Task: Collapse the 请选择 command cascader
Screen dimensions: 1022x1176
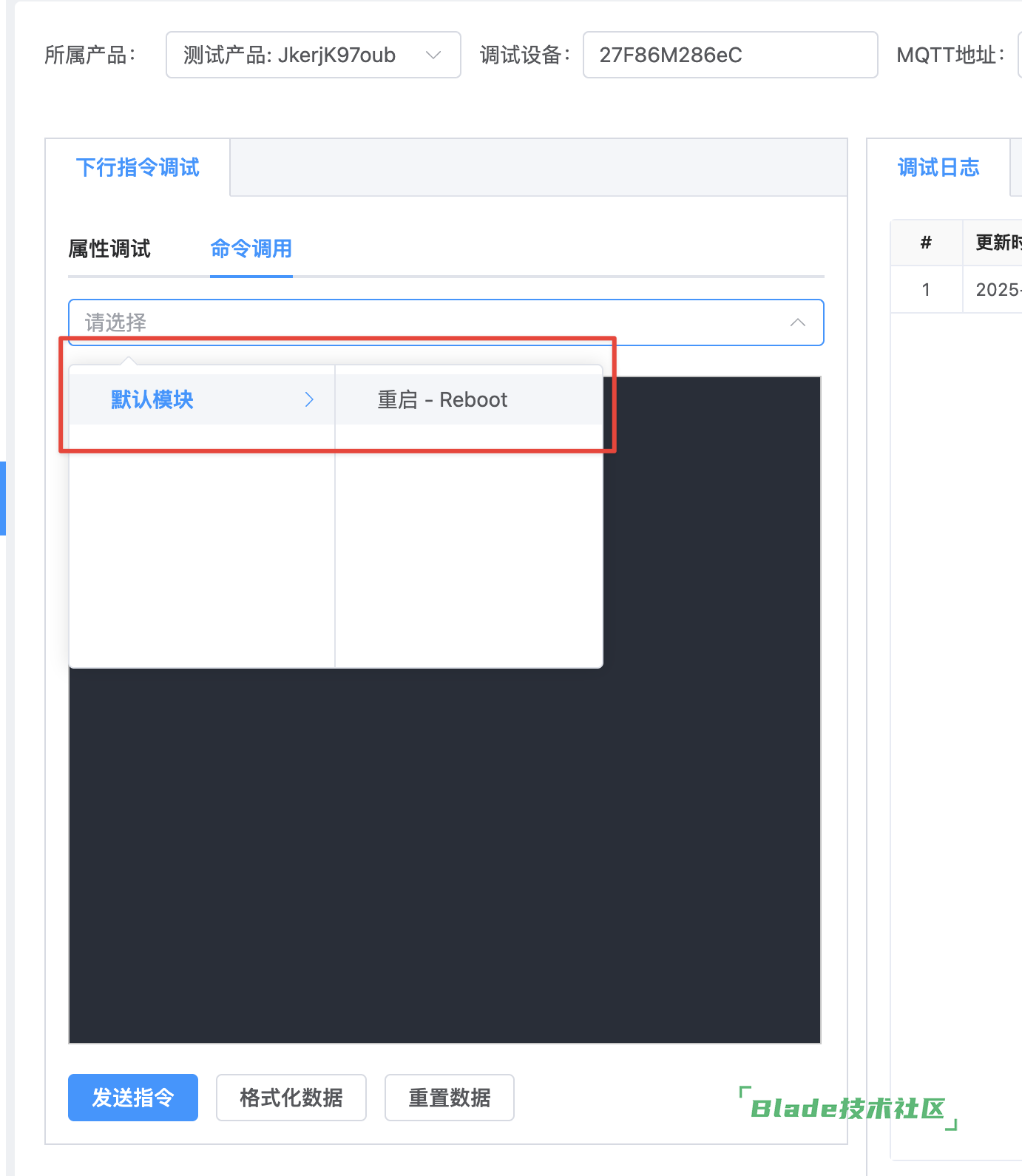Action: tap(446, 322)
